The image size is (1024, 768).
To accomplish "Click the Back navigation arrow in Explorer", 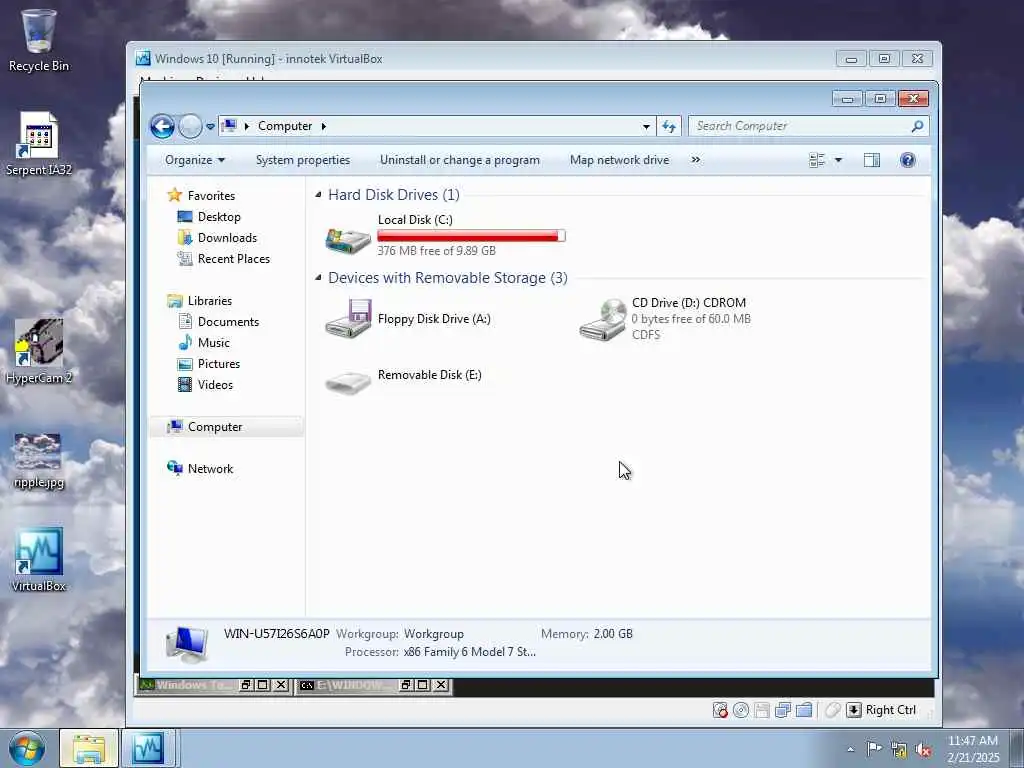I will click(x=162, y=126).
